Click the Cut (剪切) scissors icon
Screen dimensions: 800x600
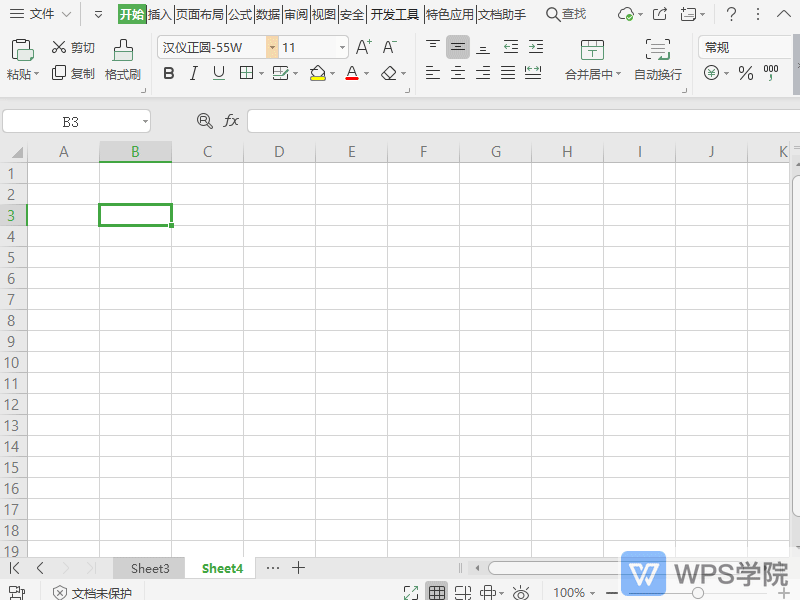pos(59,47)
